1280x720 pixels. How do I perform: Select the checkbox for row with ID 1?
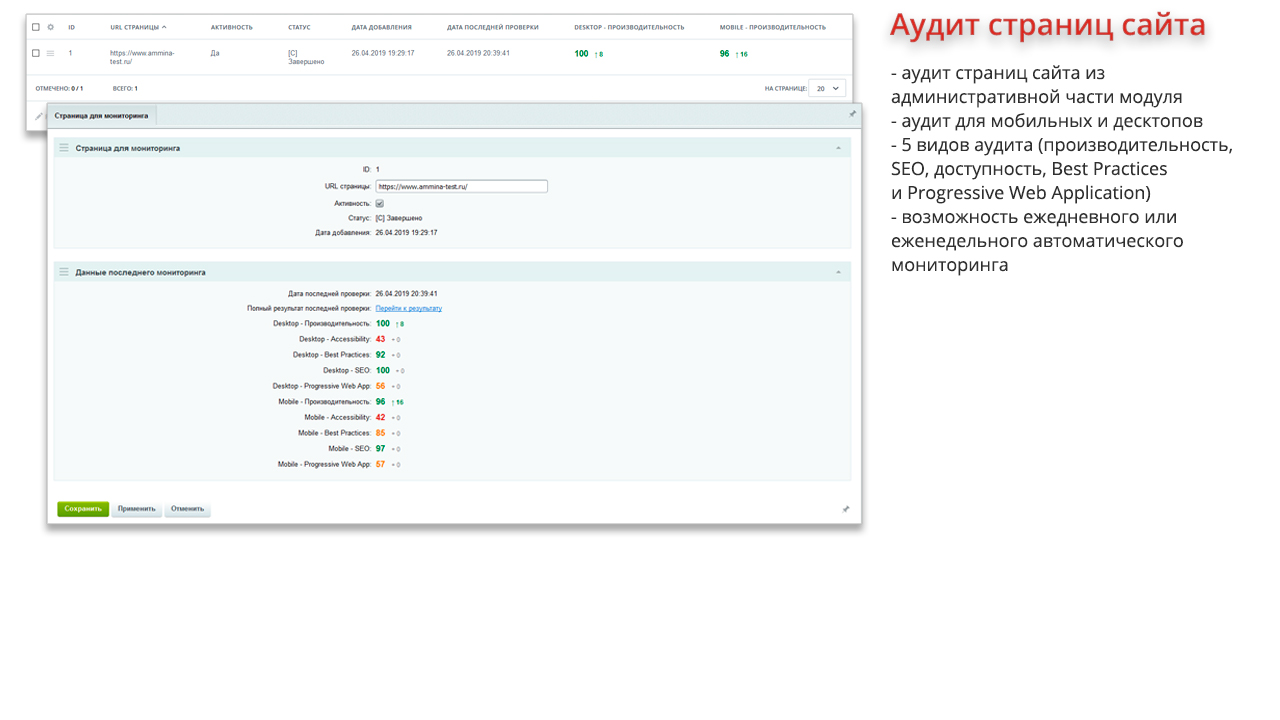click(36, 53)
